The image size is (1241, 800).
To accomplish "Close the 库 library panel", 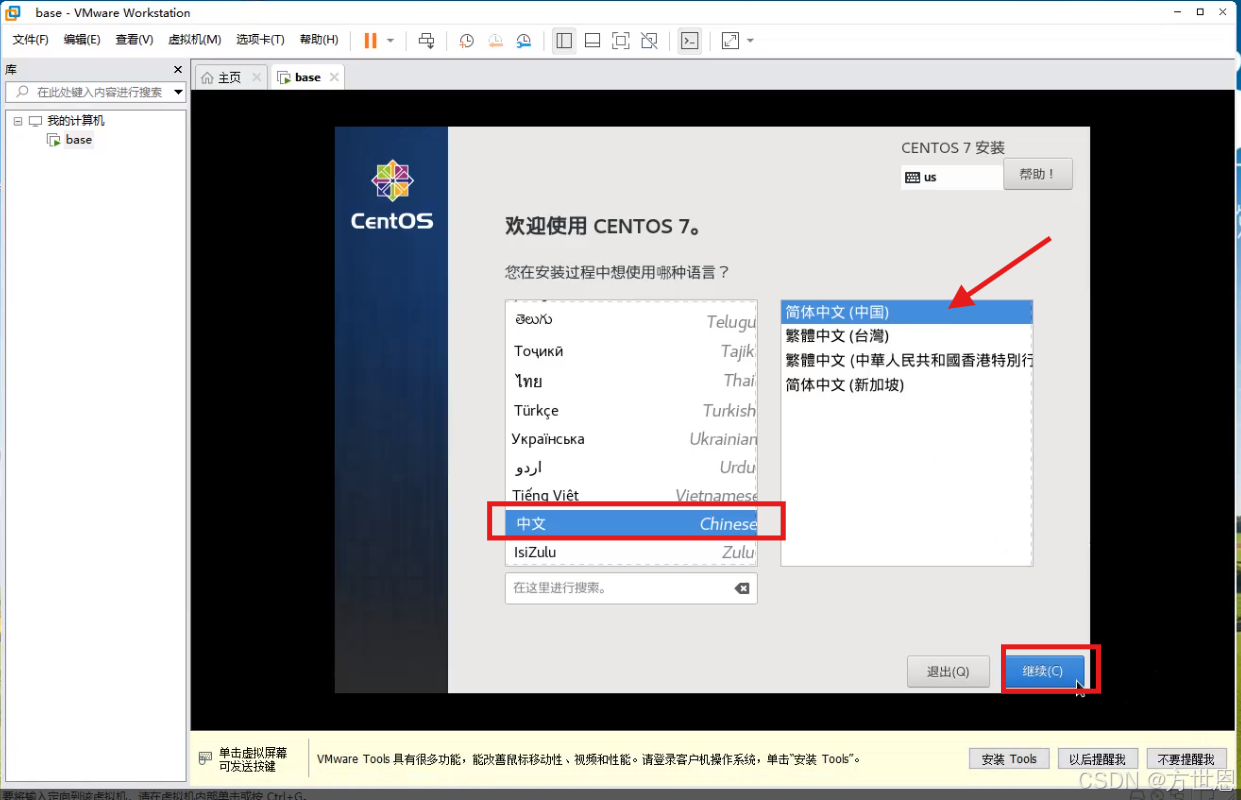I will click(178, 70).
